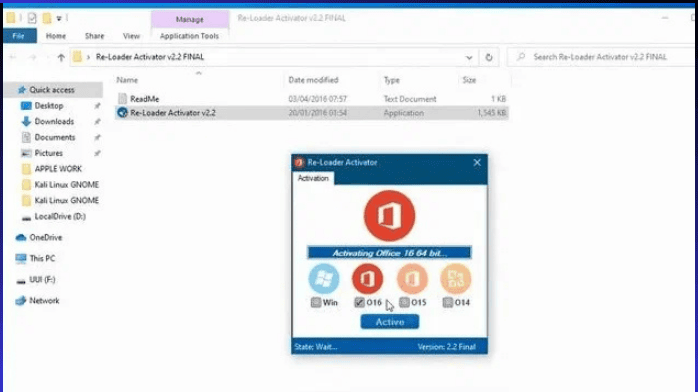Open Network in the sidebar

pos(44,301)
